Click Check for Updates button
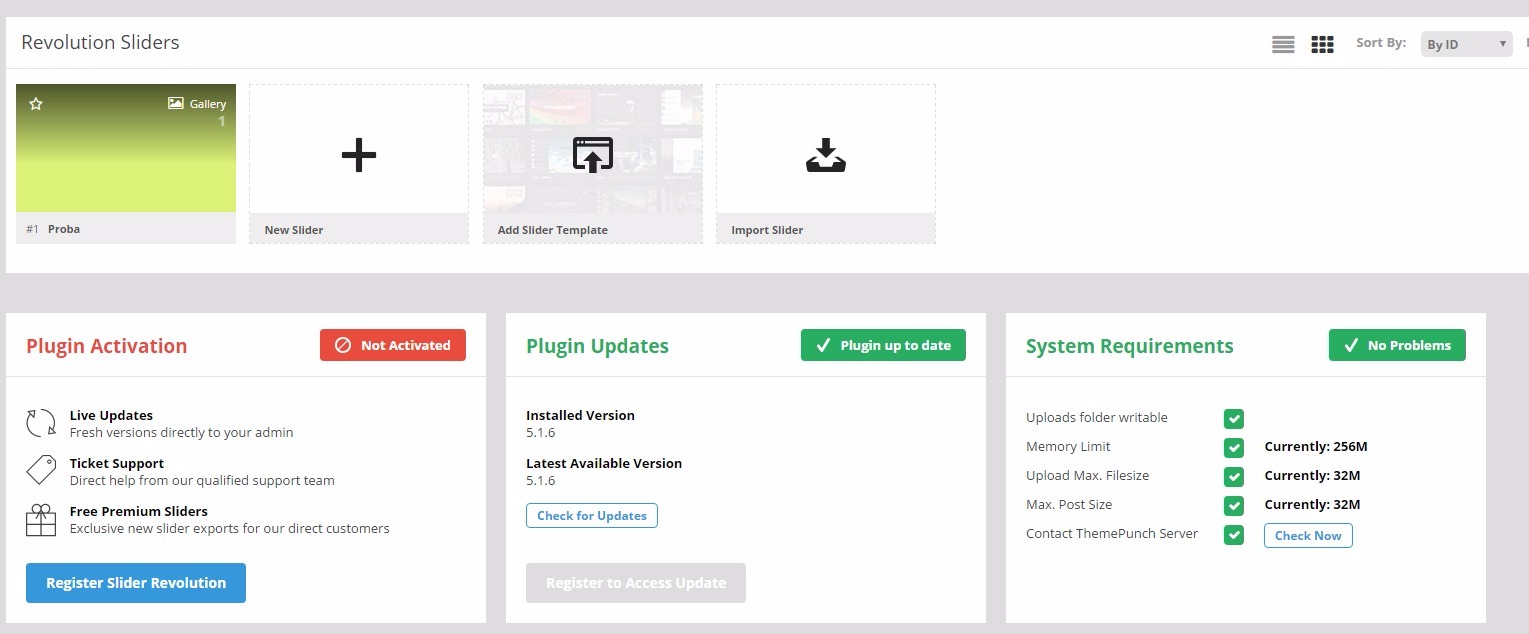This screenshot has height=634, width=1529. [592, 516]
